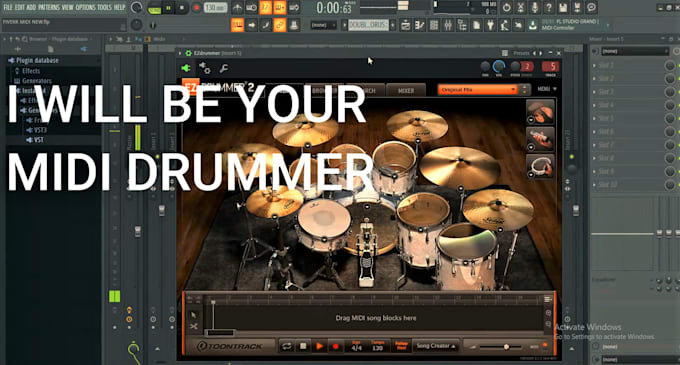
Task: Click the undo history circular arrow icon
Action: tap(506, 7)
